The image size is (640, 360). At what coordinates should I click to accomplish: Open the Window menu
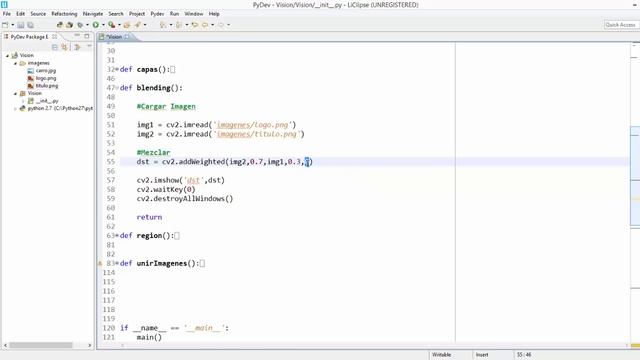coord(193,14)
